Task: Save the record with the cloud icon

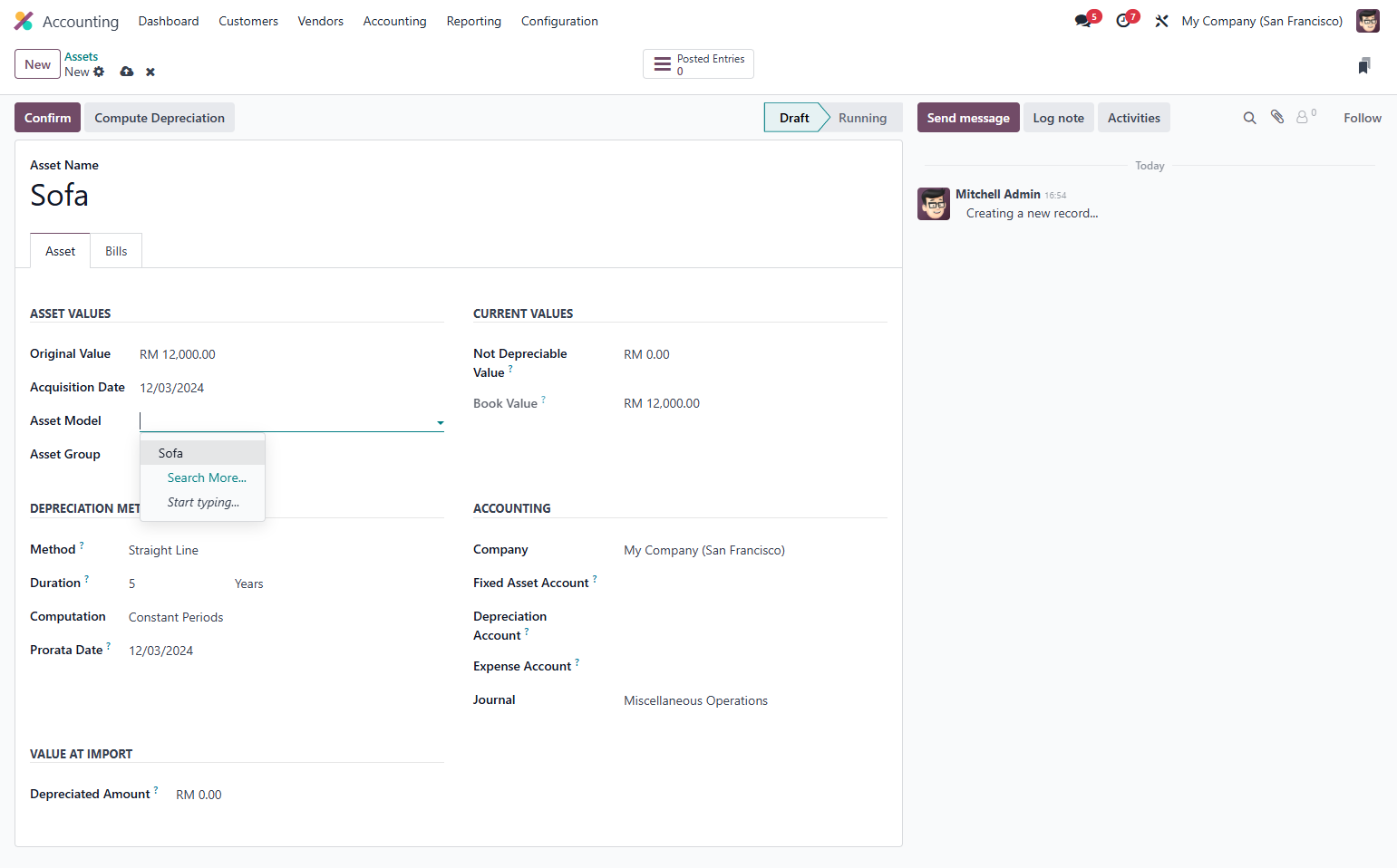Action: 127,72
